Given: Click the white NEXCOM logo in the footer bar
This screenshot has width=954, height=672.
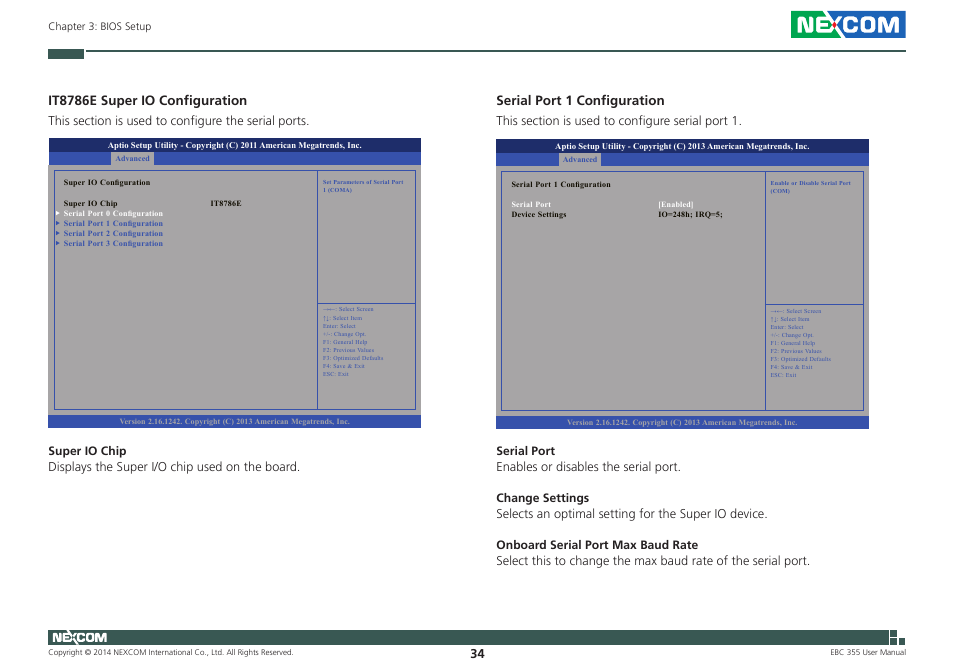Looking at the screenshot, I should (x=79, y=637).
